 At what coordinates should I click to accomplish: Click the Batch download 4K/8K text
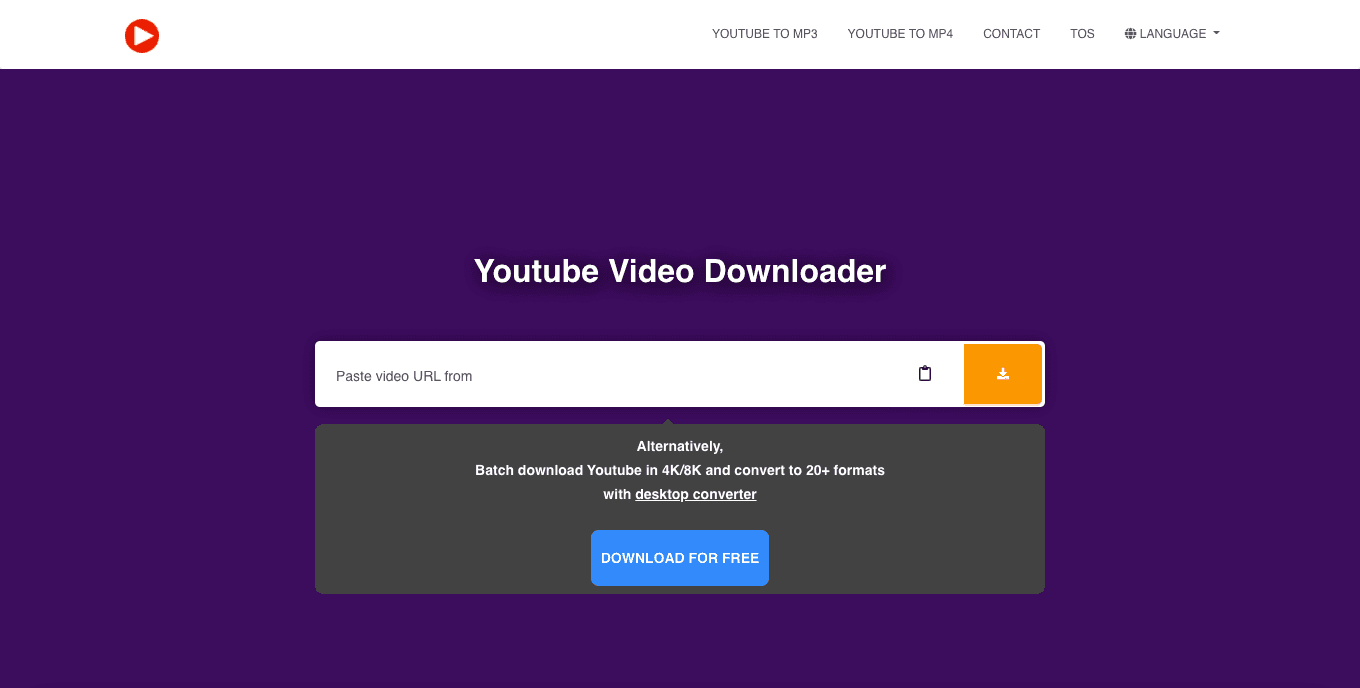click(680, 470)
